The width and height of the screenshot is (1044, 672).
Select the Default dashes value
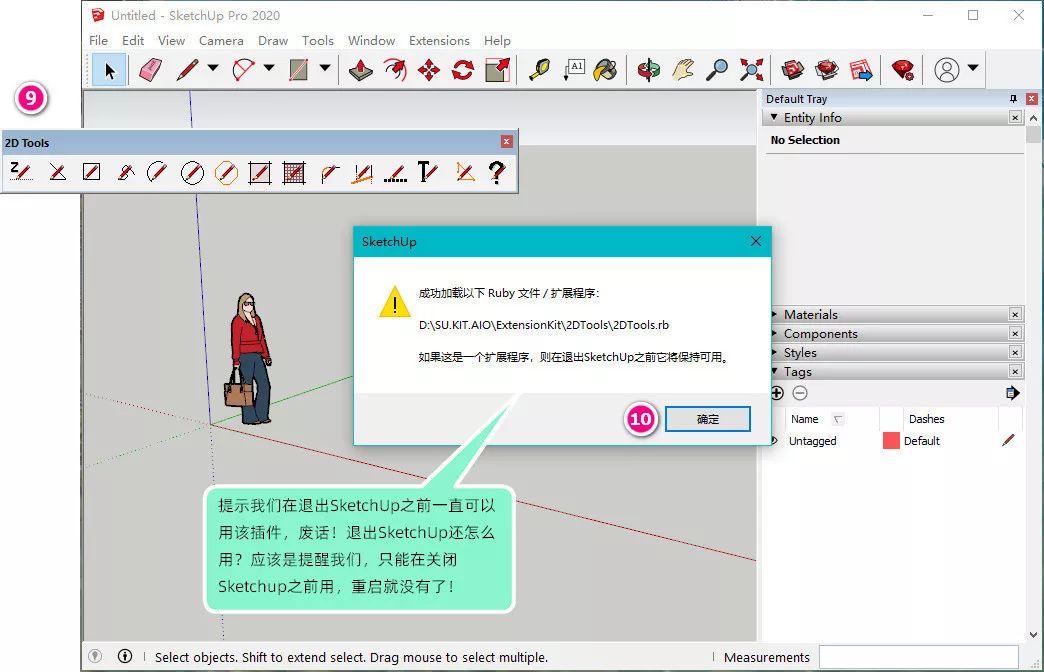921,440
